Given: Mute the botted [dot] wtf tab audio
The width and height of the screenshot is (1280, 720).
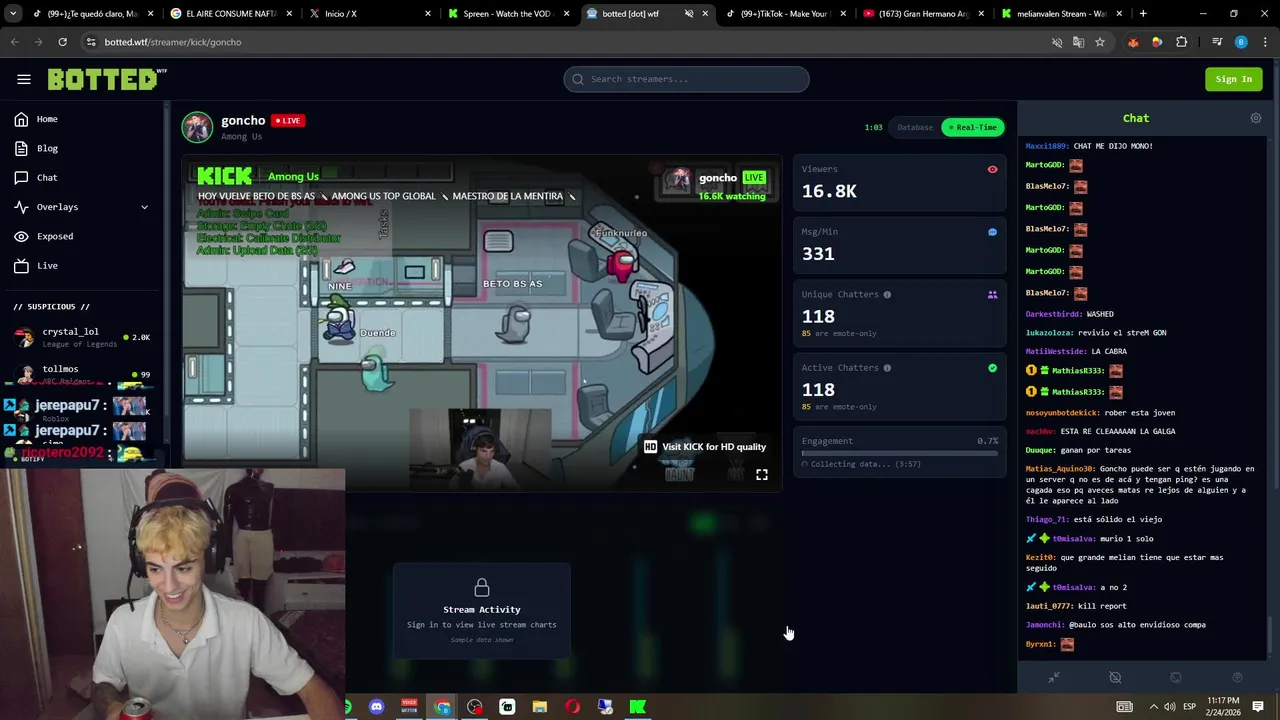Looking at the screenshot, I should [689, 14].
